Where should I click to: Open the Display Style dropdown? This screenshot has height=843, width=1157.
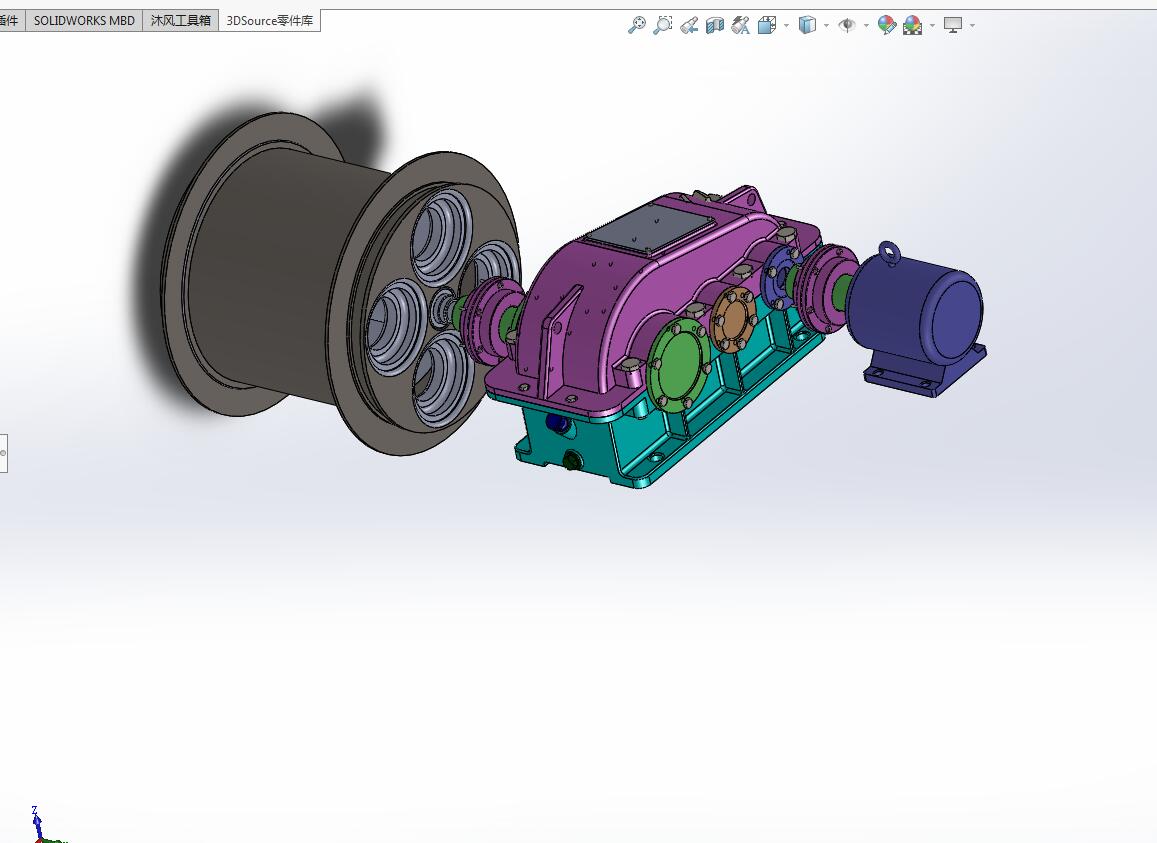(x=824, y=26)
